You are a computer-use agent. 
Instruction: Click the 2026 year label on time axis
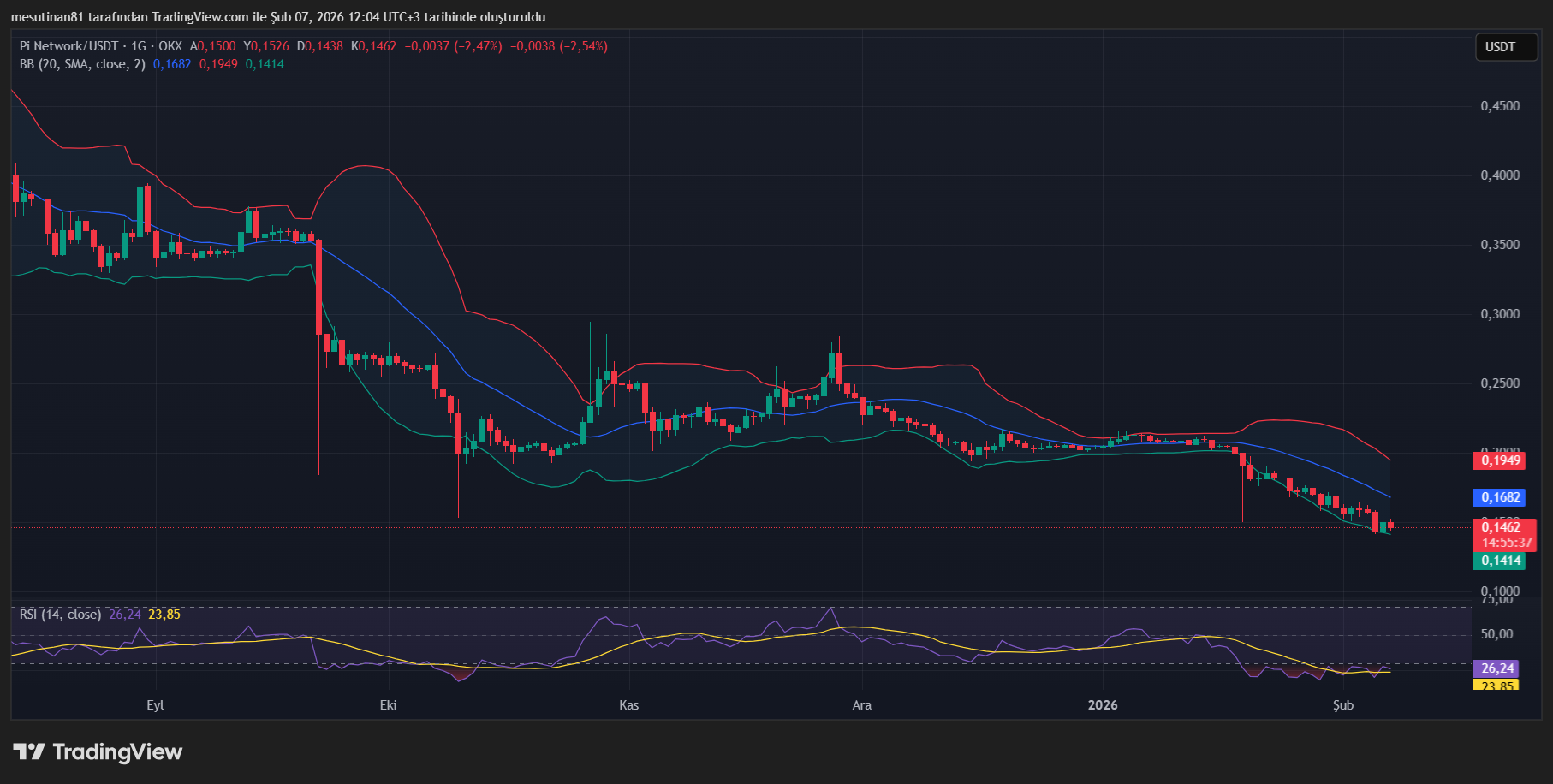pyautogui.click(x=1103, y=705)
